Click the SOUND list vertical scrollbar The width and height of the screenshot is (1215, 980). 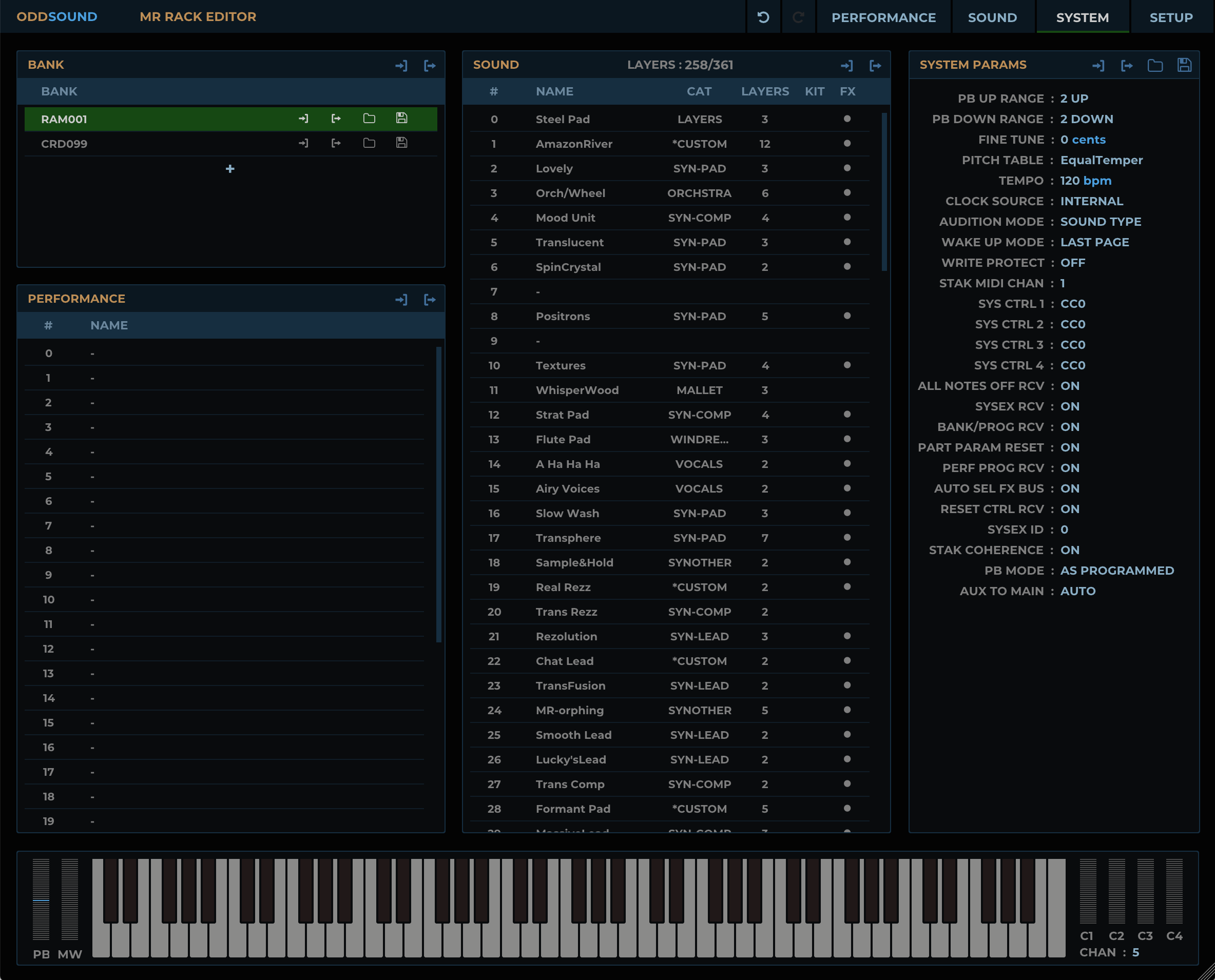click(x=884, y=192)
